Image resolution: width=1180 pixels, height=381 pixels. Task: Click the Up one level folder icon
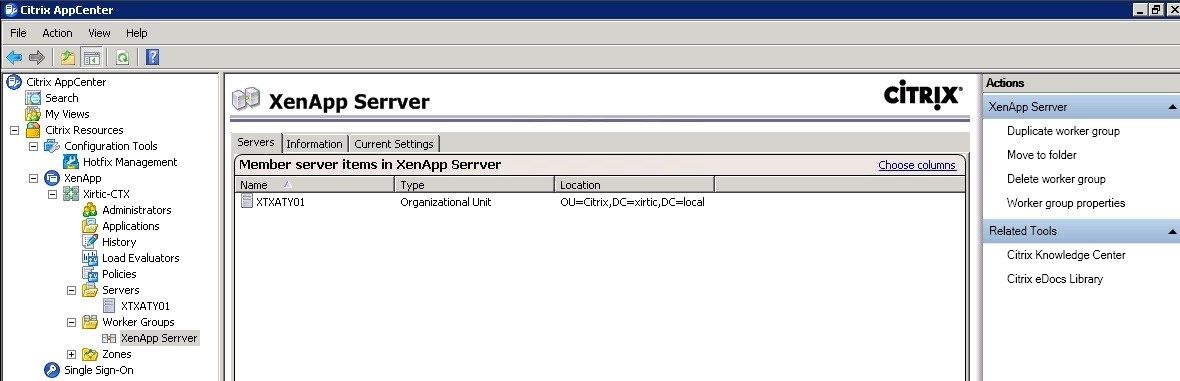[68, 57]
